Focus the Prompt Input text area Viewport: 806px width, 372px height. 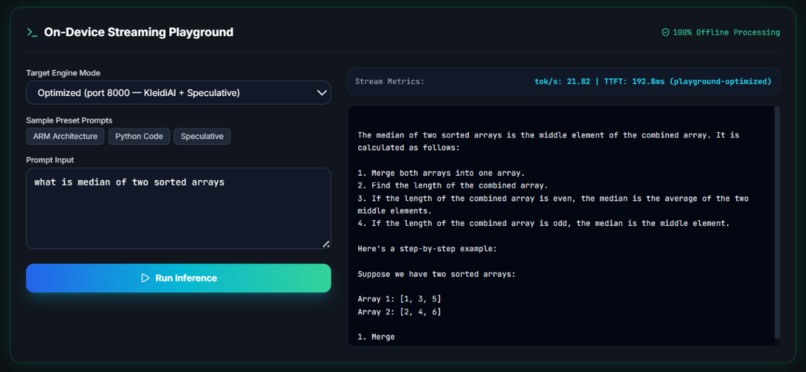(x=178, y=208)
